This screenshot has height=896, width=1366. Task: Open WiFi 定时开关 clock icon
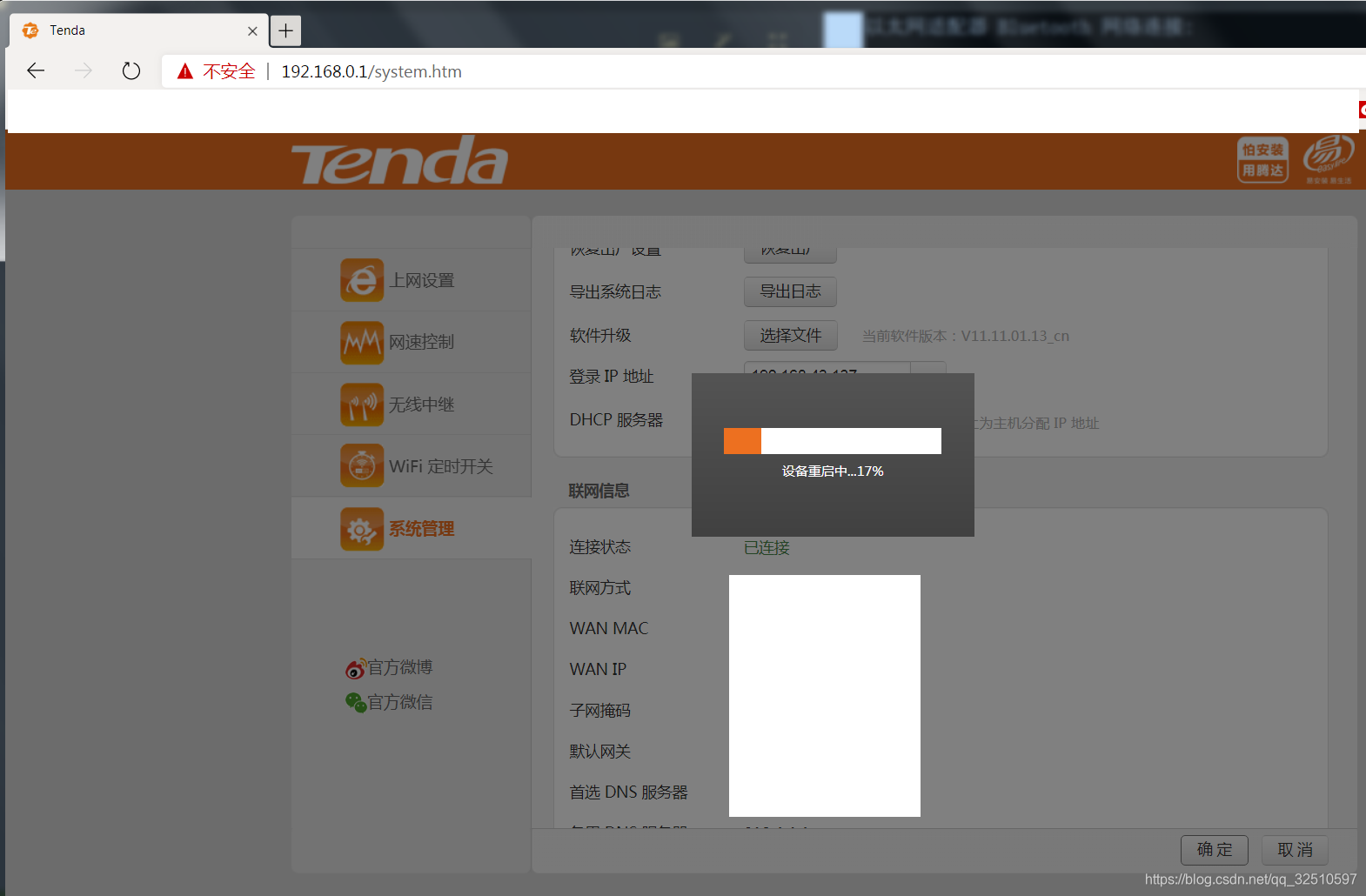(x=362, y=466)
